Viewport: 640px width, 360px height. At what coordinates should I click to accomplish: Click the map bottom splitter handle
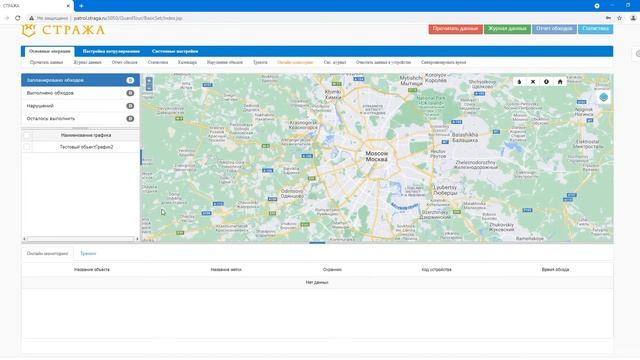tap(317, 243)
